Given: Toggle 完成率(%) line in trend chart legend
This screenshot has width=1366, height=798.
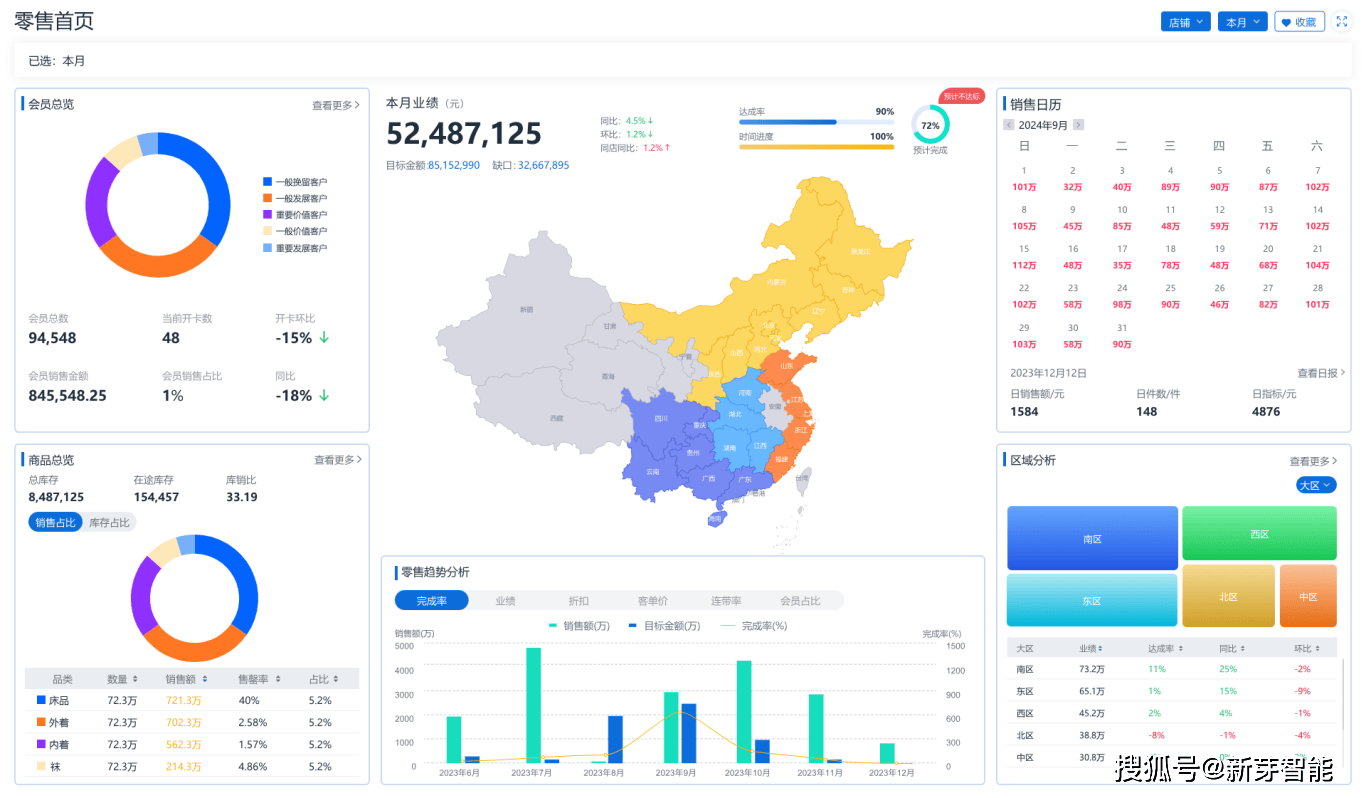Looking at the screenshot, I should click(753, 626).
